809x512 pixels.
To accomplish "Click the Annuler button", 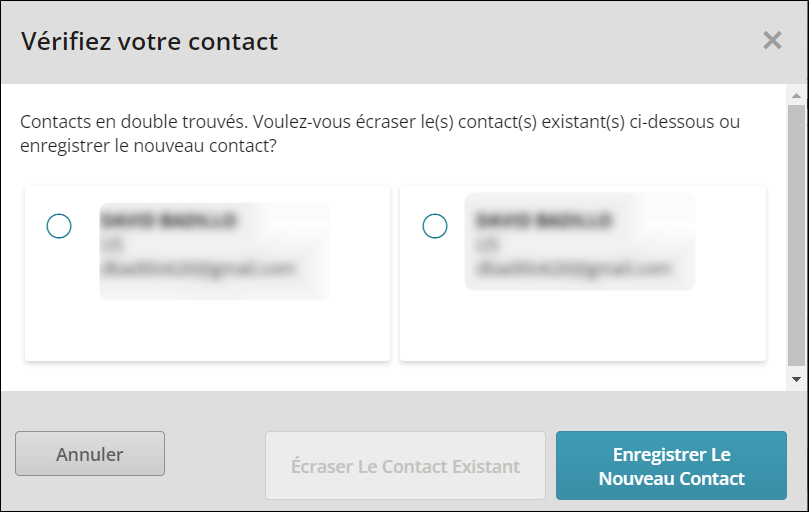I will pos(90,454).
